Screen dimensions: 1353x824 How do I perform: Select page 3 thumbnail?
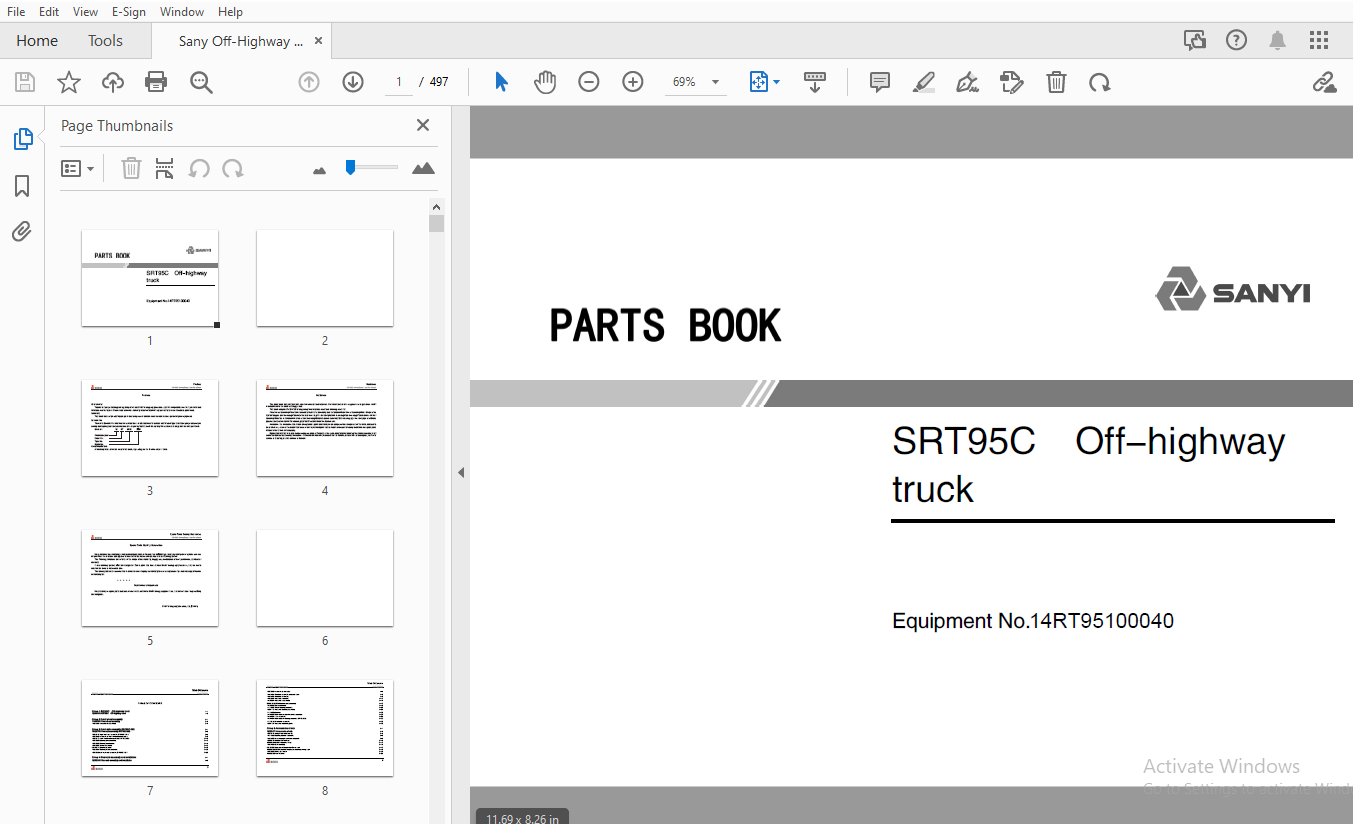pyautogui.click(x=150, y=428)
